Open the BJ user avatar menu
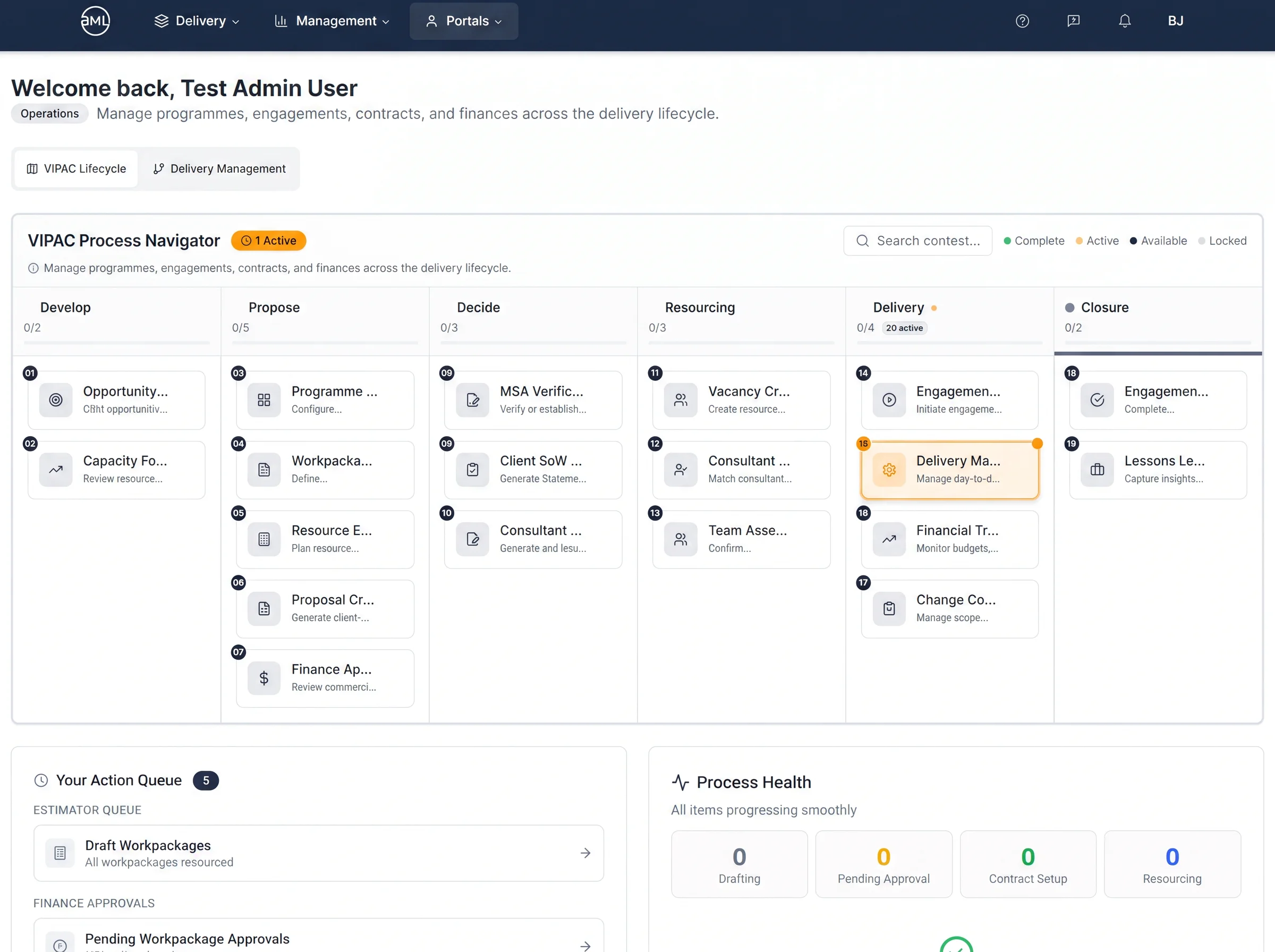This screenshot has width=1275, height=952. pos(1175,21)
